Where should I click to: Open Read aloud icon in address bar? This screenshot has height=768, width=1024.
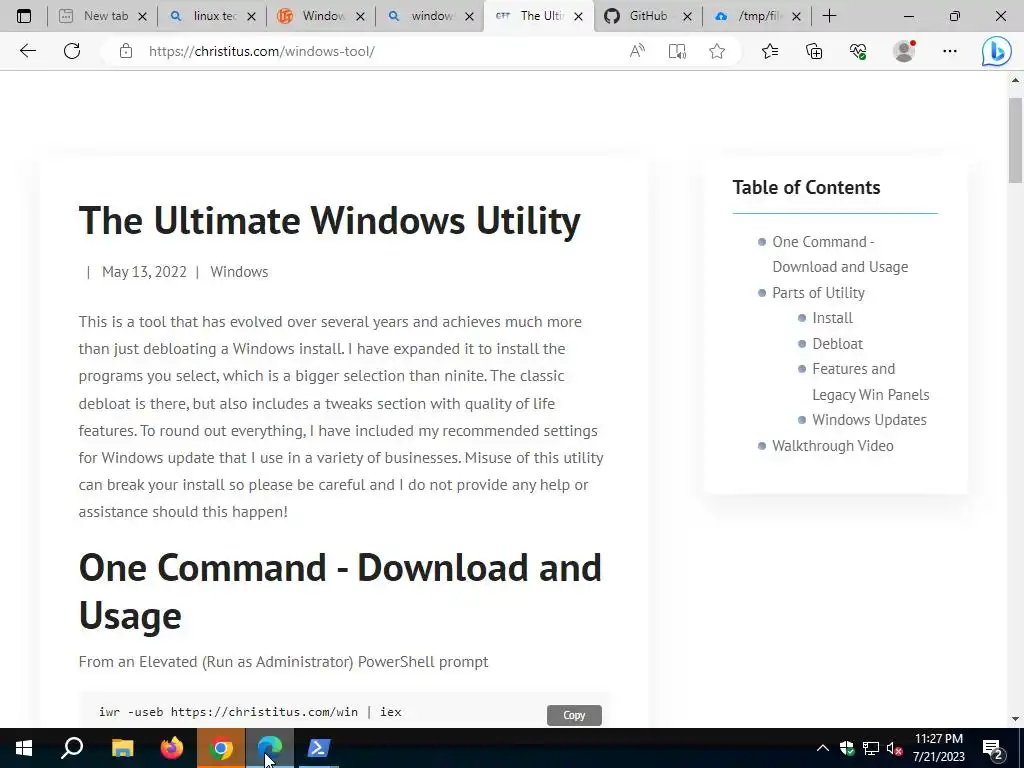click(637, 51)
